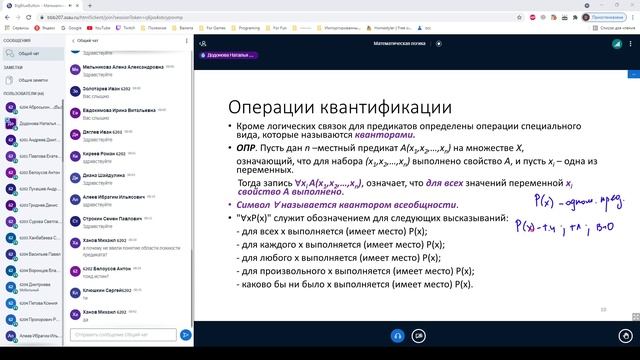Send the chat message

tap(185, 335)
